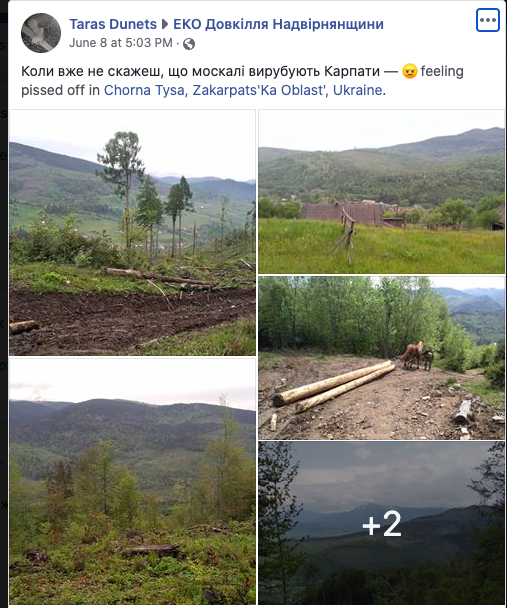Open the photo of felled trees and plowed soil

[x=133, y=233]
